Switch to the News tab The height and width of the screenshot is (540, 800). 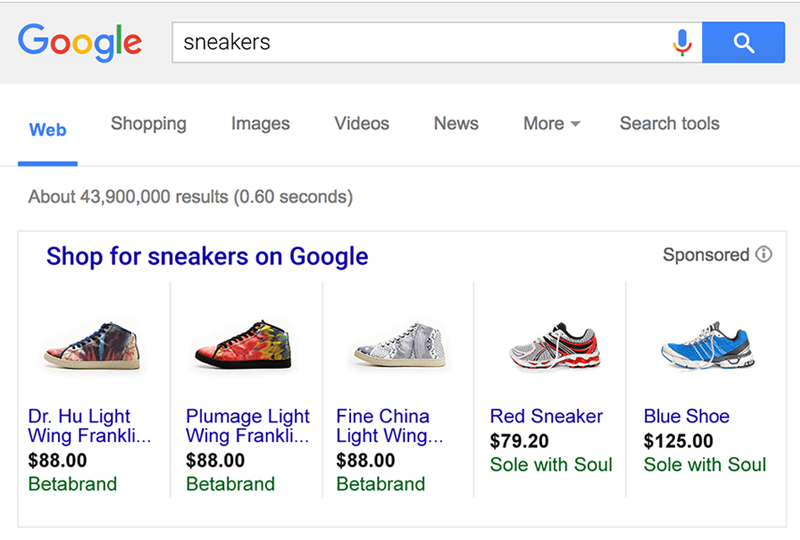[x=456, y=124]
